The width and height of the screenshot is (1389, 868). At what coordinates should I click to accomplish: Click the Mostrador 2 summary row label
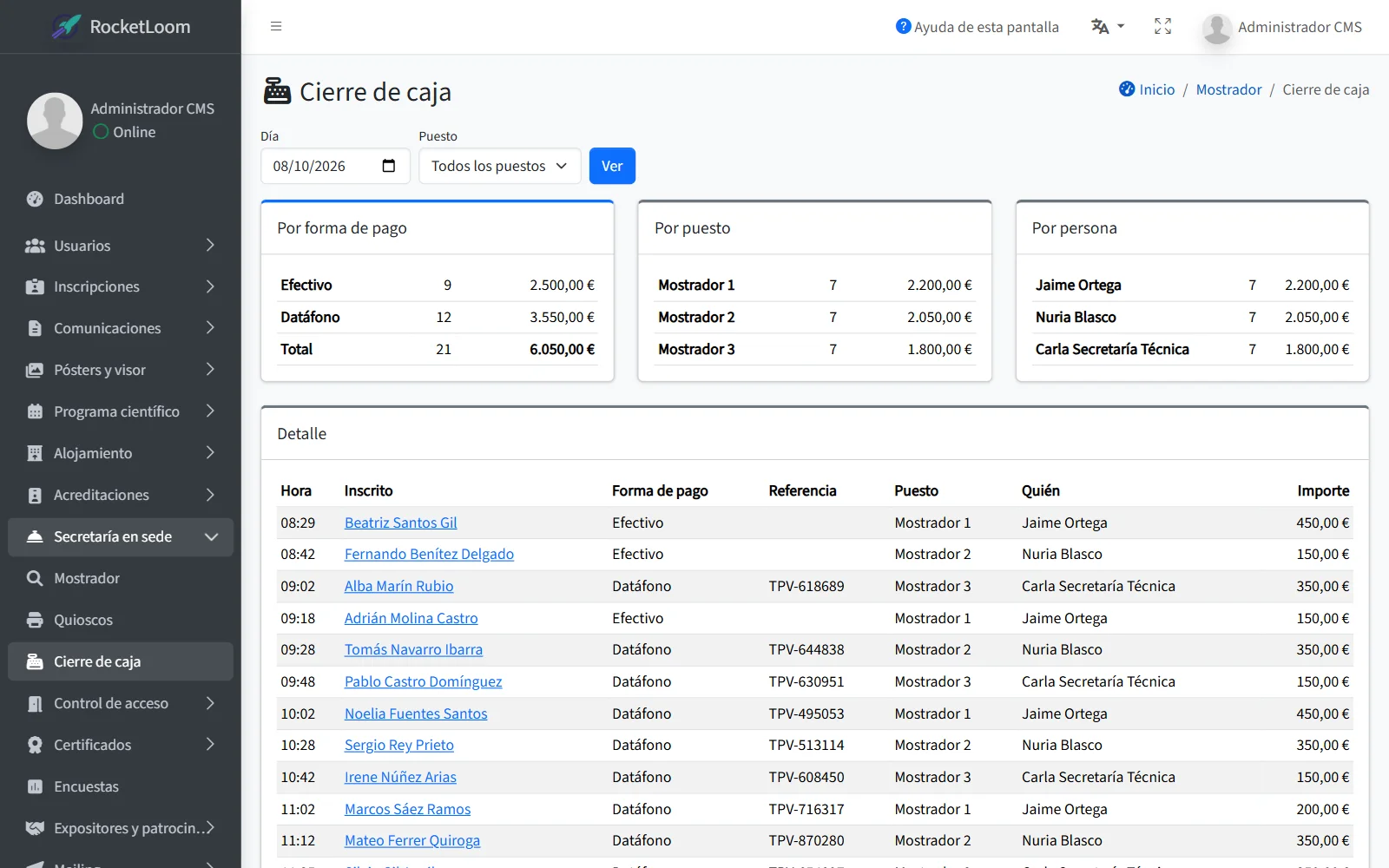(696, 317)
